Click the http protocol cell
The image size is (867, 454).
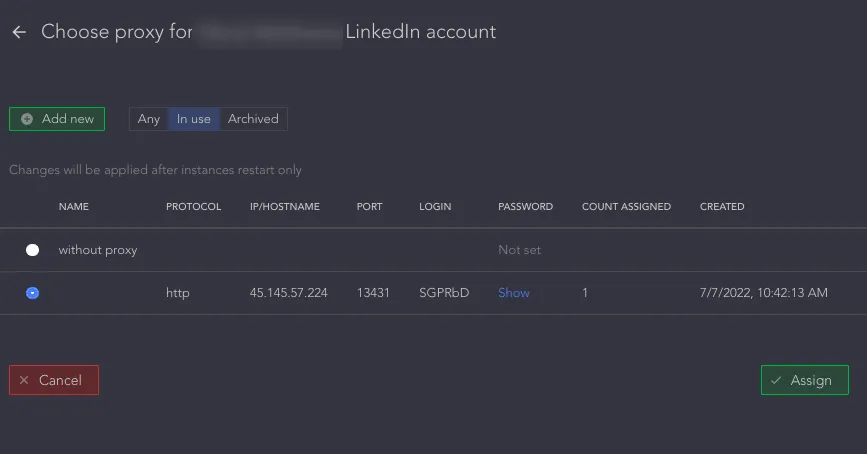[177, 293]
